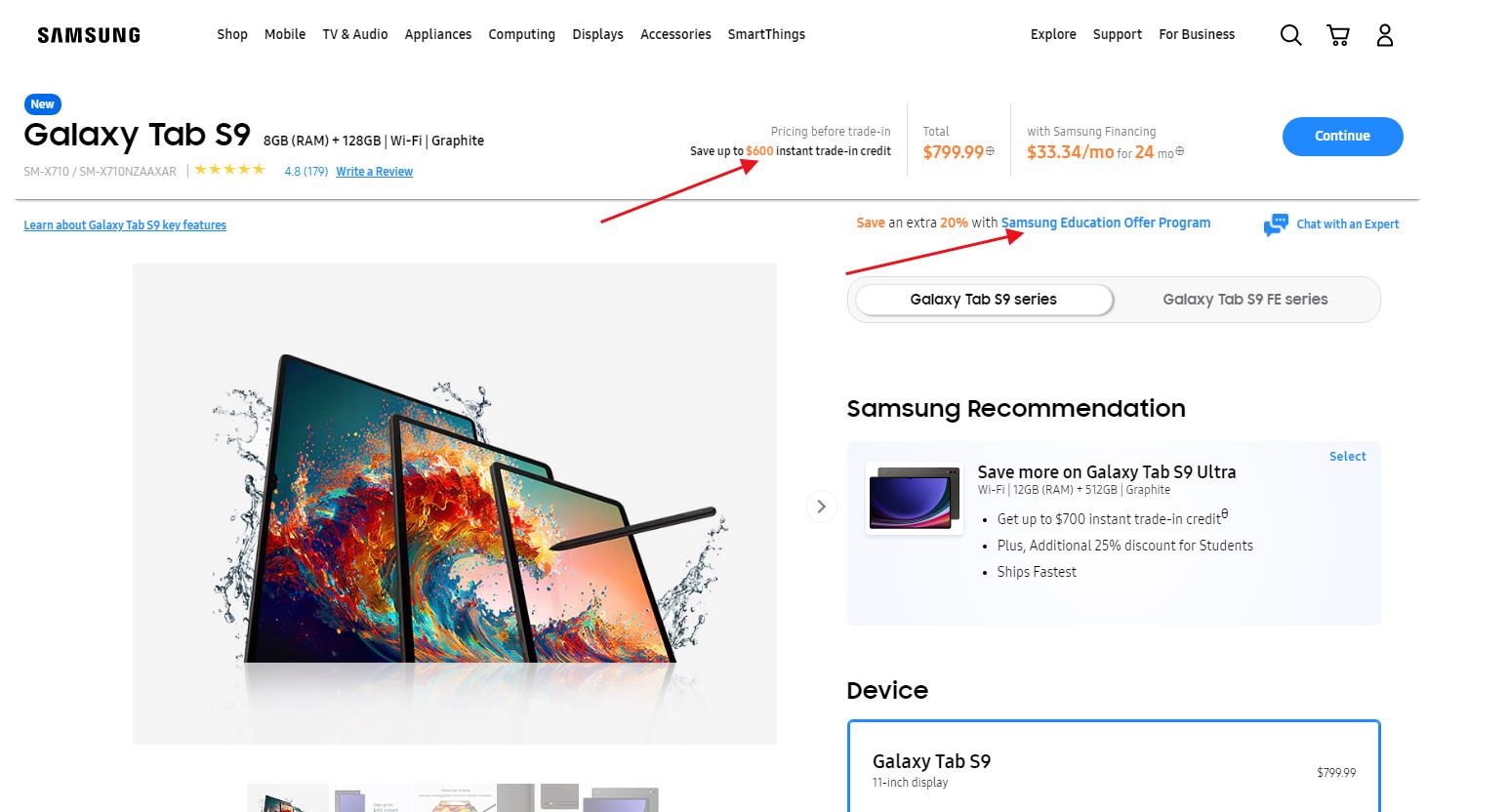Open Samsung Education Offer Program link
Image resolution: width=1509 pixels, height=812 pixels.
pyautogui.click(x=1105, y=223)
